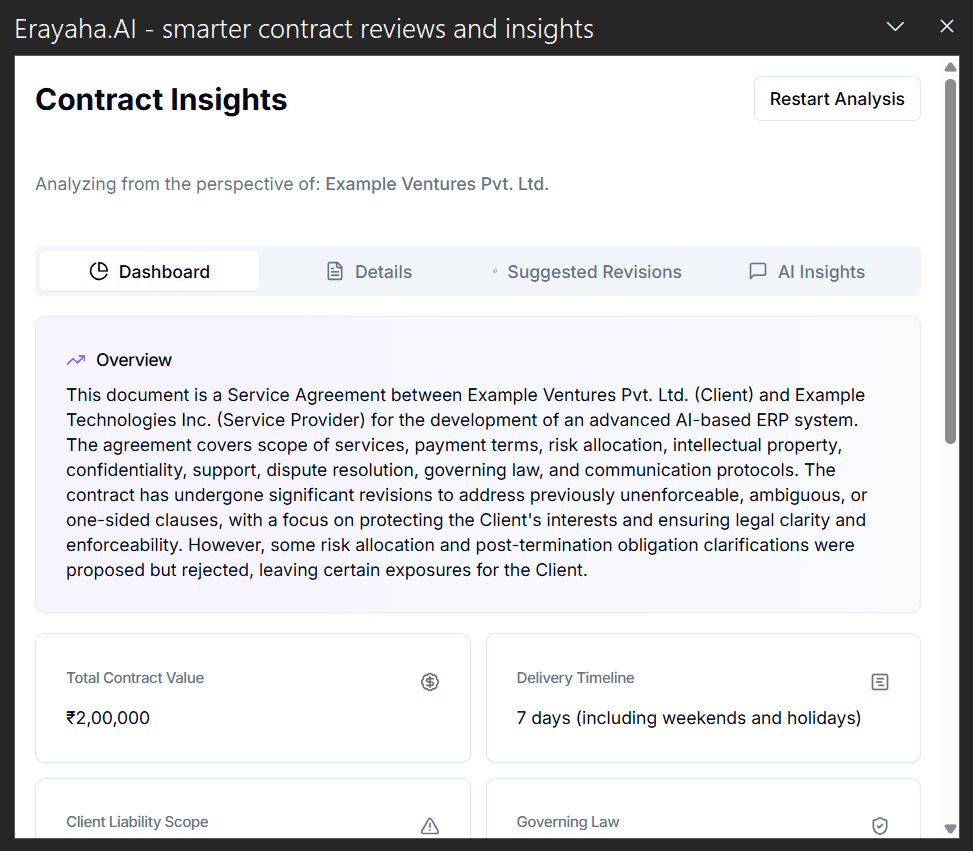Click the document icon beside Details
This screenshot has width=973, height=851.
pos(335,271)
